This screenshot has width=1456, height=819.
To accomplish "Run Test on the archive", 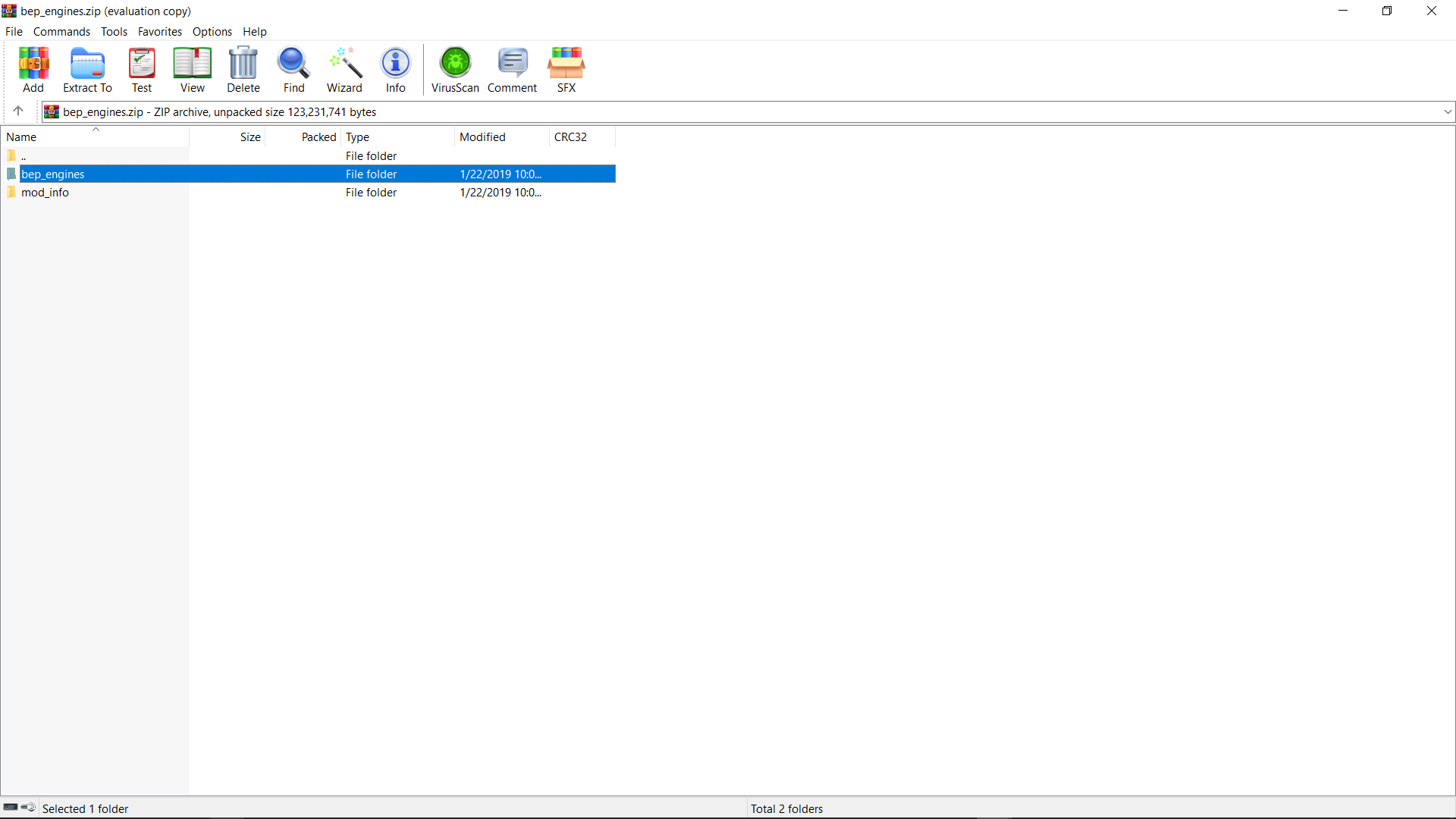I will [142, 70].
